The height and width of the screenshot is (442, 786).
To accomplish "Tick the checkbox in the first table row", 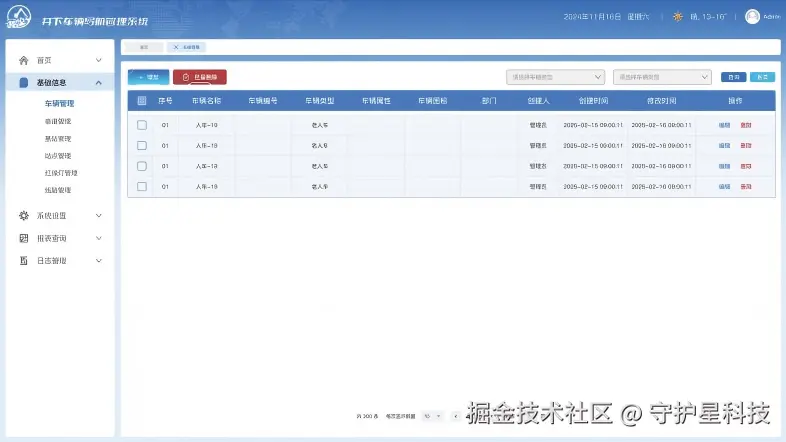I will coord(142,125).
